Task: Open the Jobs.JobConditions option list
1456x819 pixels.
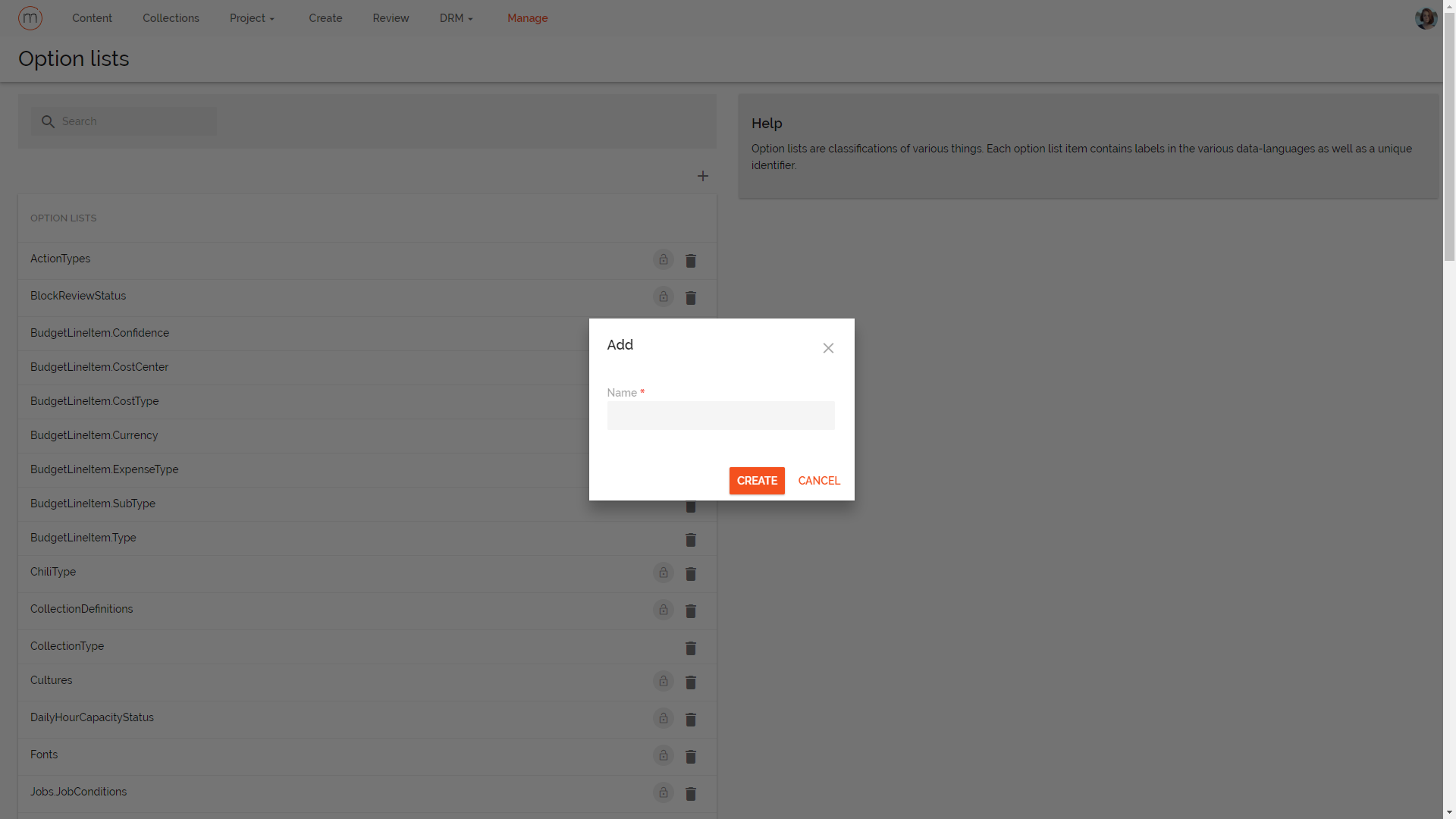Action: click(x=78, y=792)
